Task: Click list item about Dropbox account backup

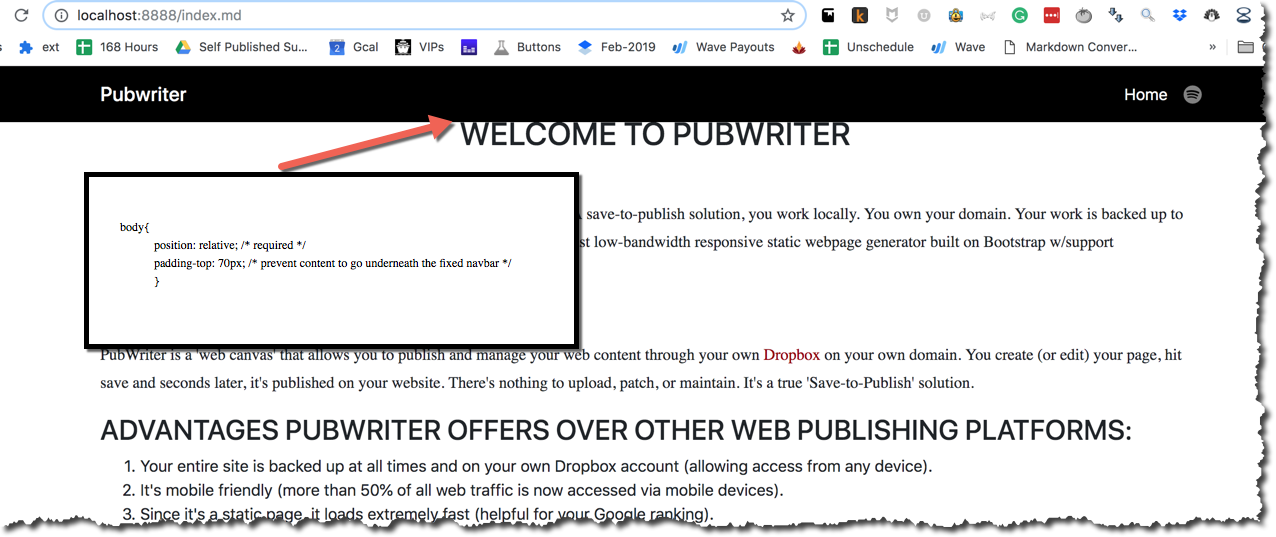Action: (x=536, y=466)
